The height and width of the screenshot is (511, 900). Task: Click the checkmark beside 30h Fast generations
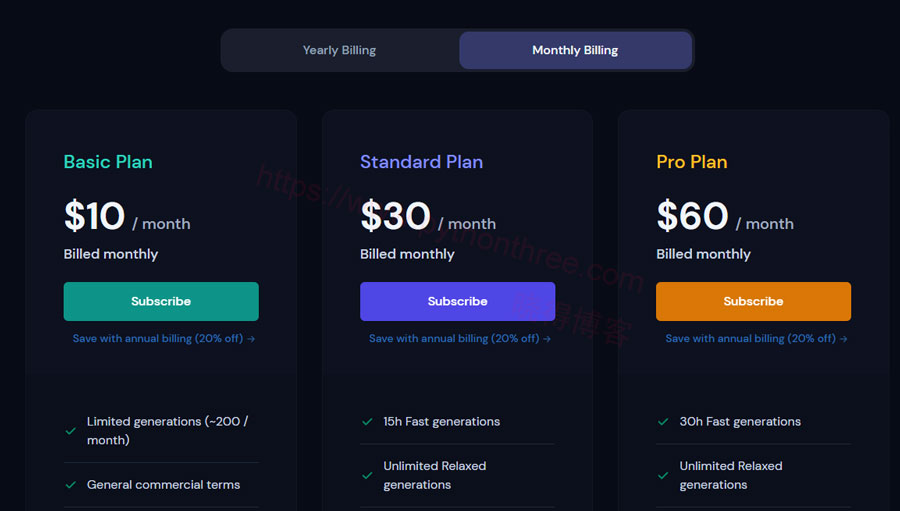pos(663,422)
